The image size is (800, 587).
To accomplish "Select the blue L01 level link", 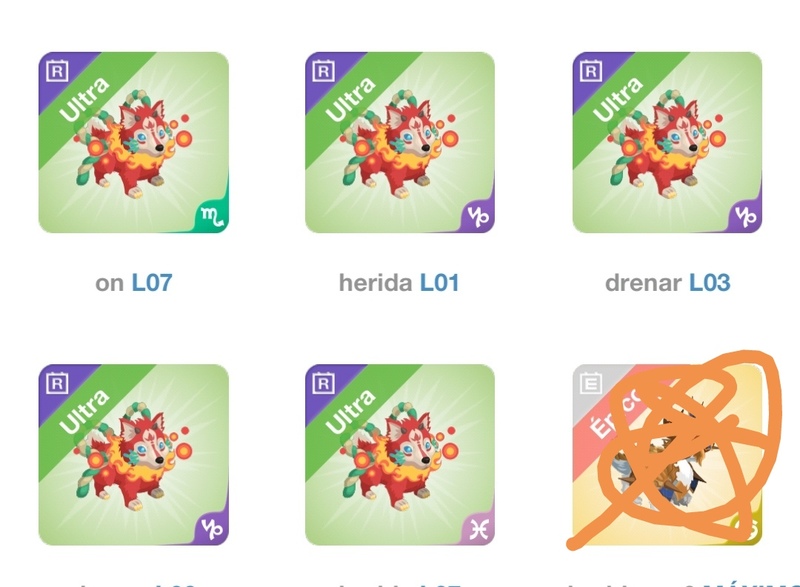I will [x=439, y=283].
